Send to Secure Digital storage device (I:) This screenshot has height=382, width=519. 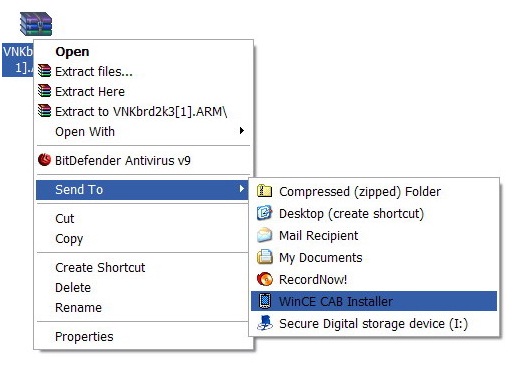pyautogui.click(x=374, y=323)
